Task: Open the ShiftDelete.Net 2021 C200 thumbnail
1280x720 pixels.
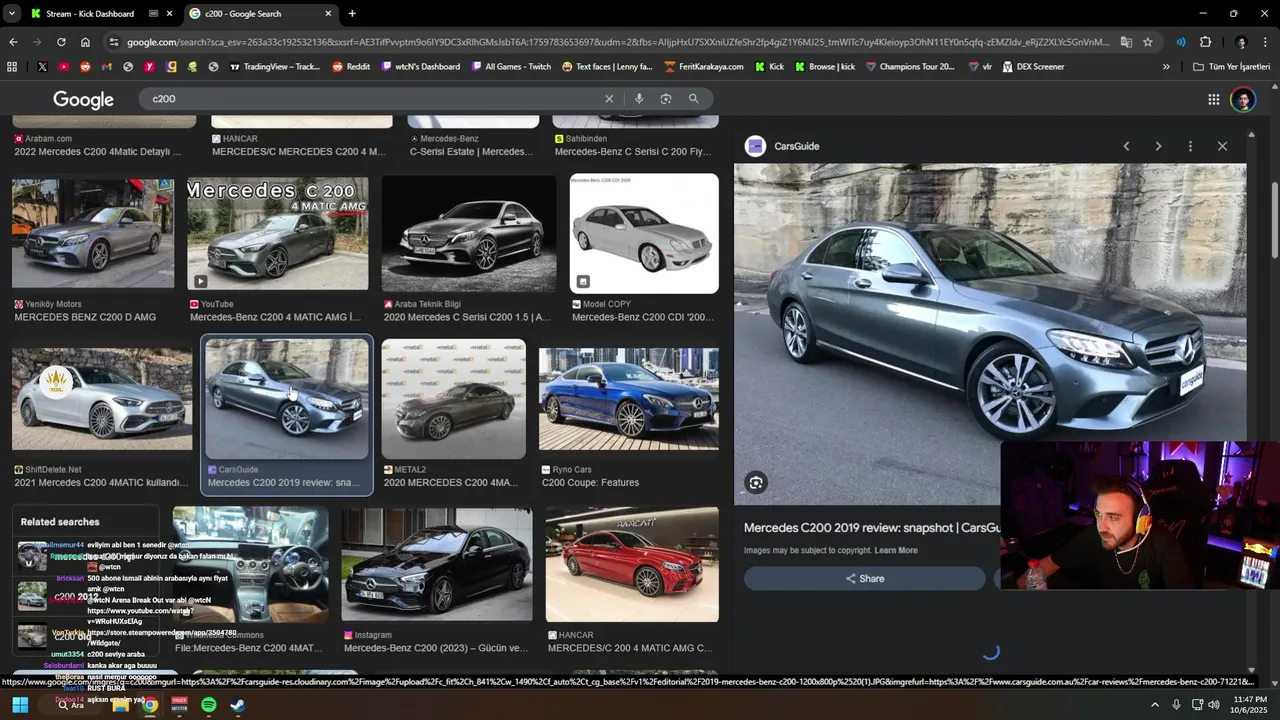Action: (x=102, y=399)
